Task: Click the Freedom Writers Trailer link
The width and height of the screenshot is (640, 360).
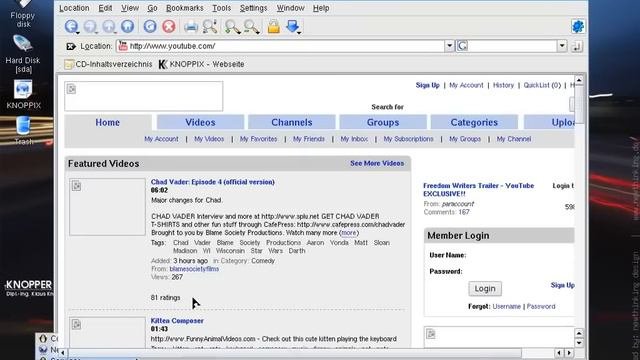Action: (x=478, y=190)
